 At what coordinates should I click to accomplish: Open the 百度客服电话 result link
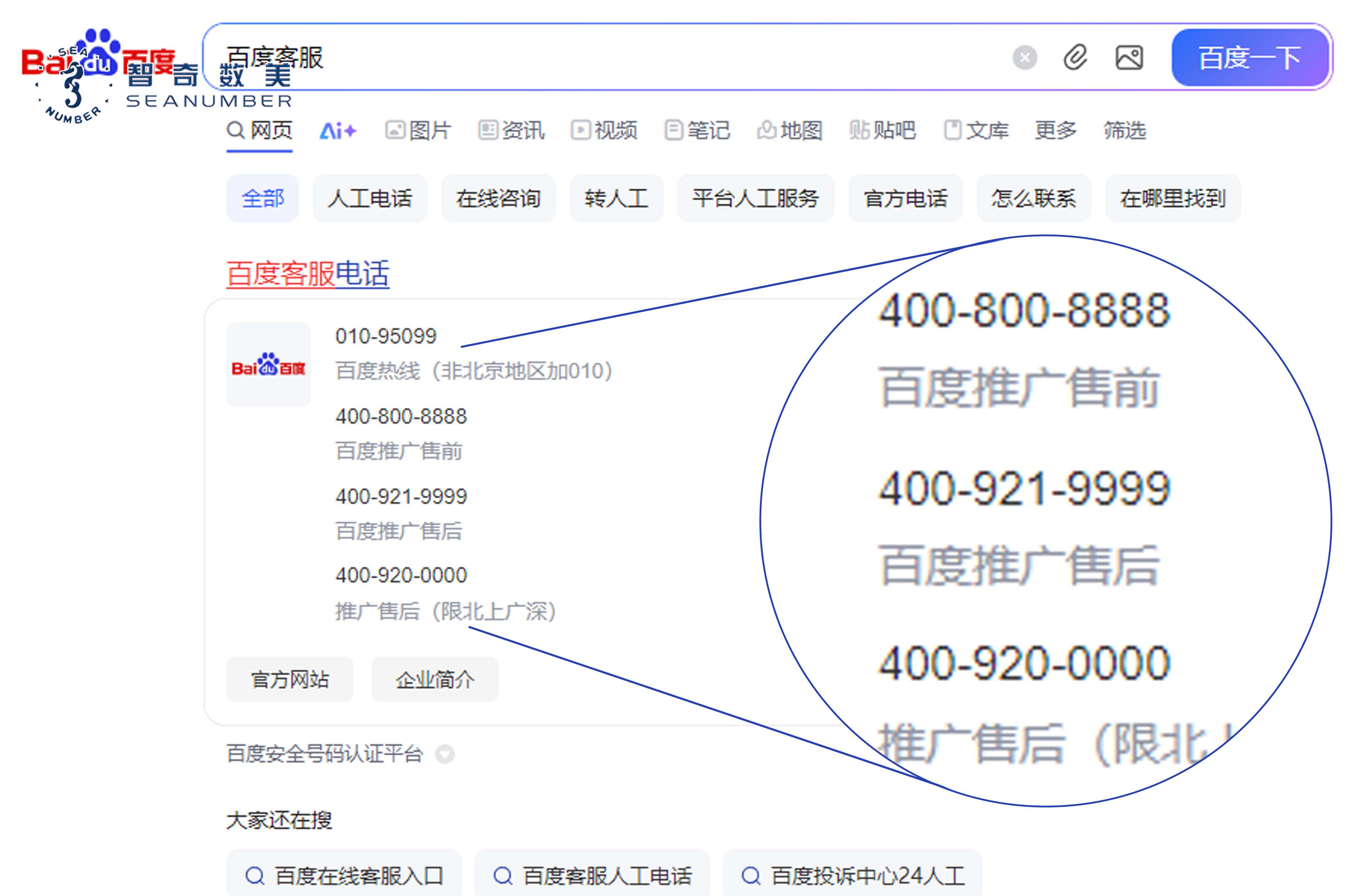point(308,273)
